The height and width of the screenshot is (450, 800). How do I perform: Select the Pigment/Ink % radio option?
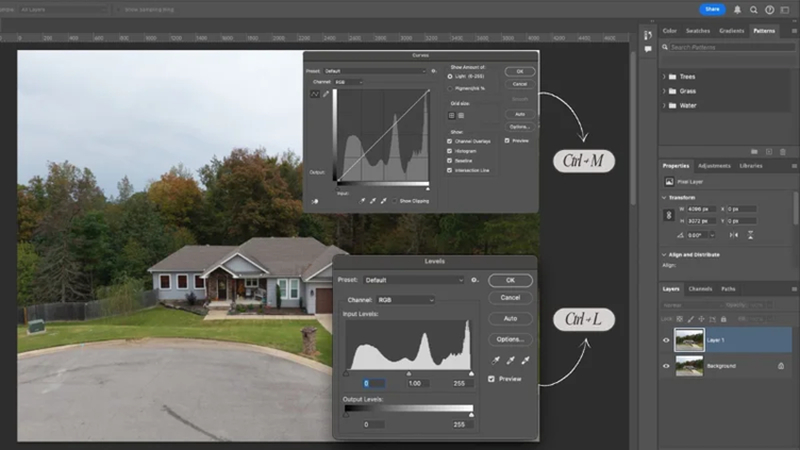tap(450, 89)
